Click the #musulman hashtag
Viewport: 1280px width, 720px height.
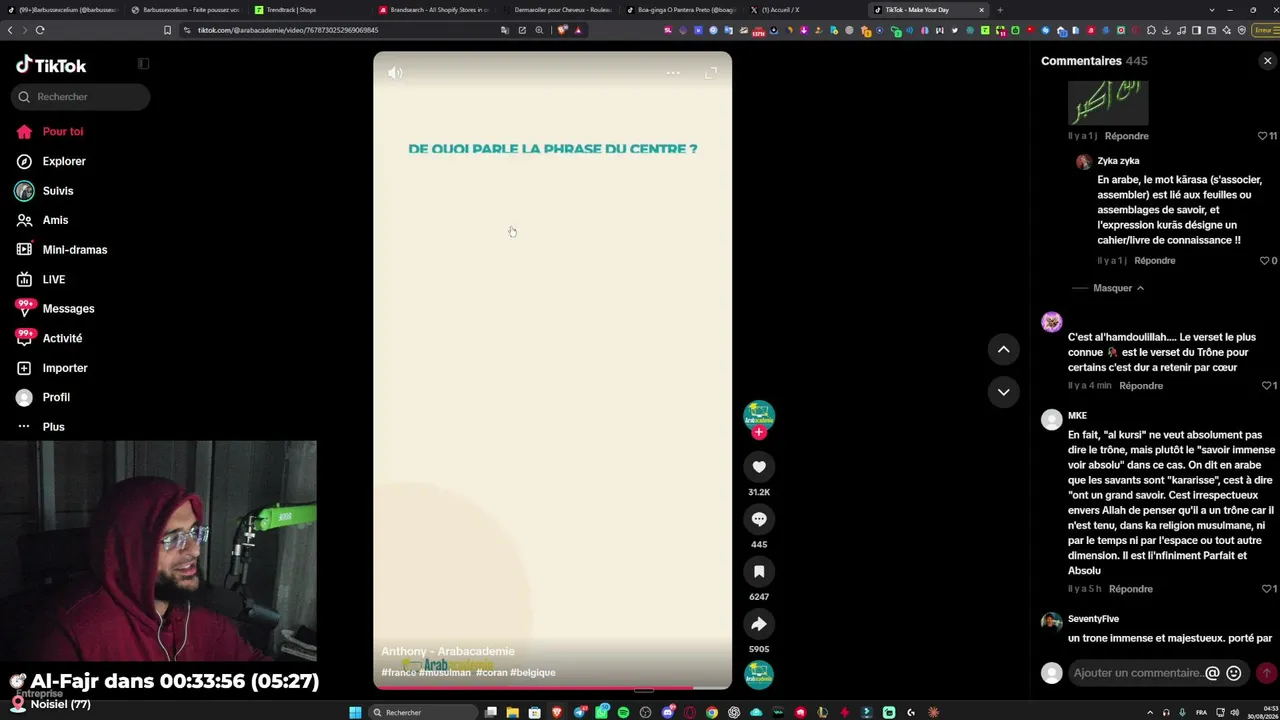[445, 673]
